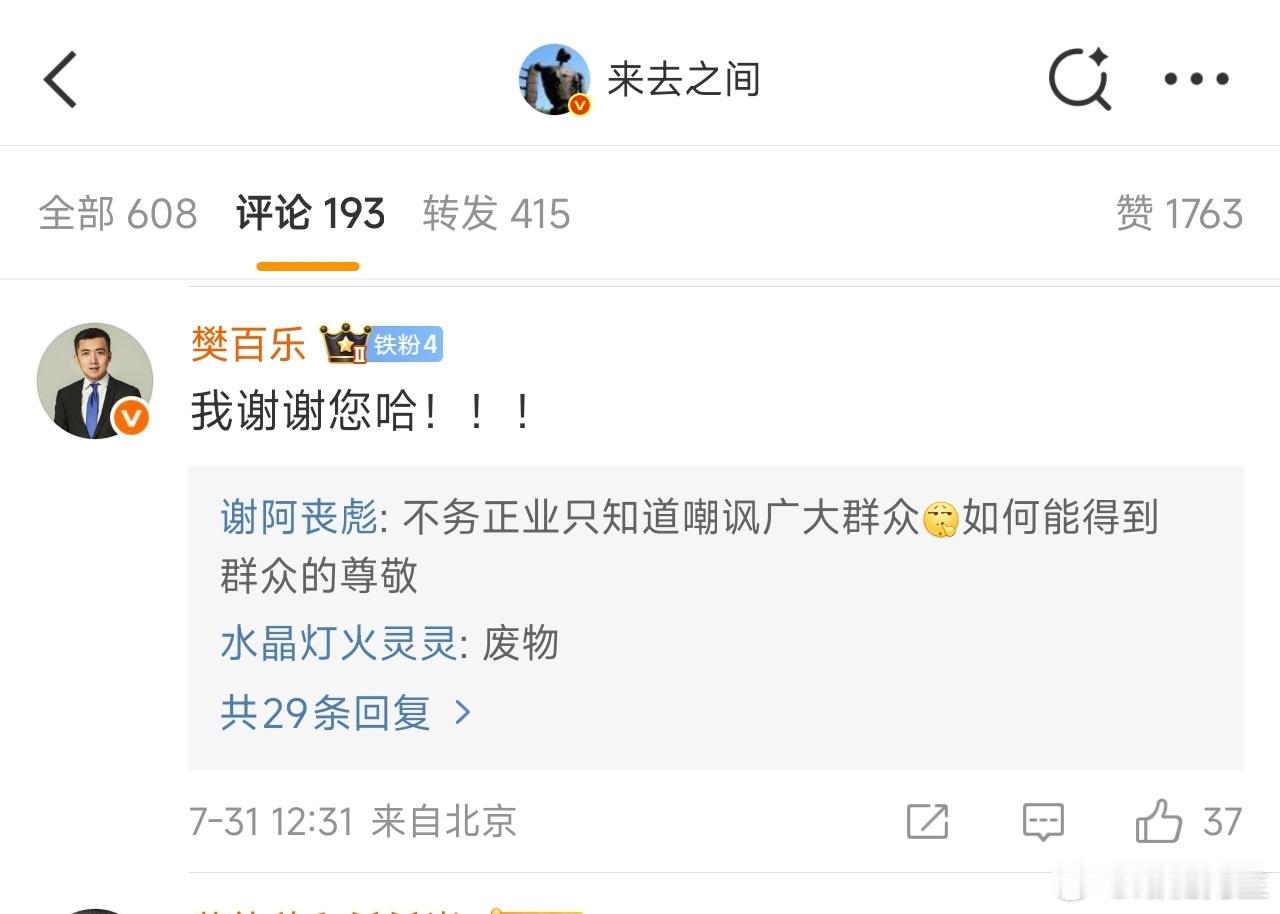Viewport: 1280px width, 914px height.
Task: Select the 评论 193 tab
Action: coord(310,214)
